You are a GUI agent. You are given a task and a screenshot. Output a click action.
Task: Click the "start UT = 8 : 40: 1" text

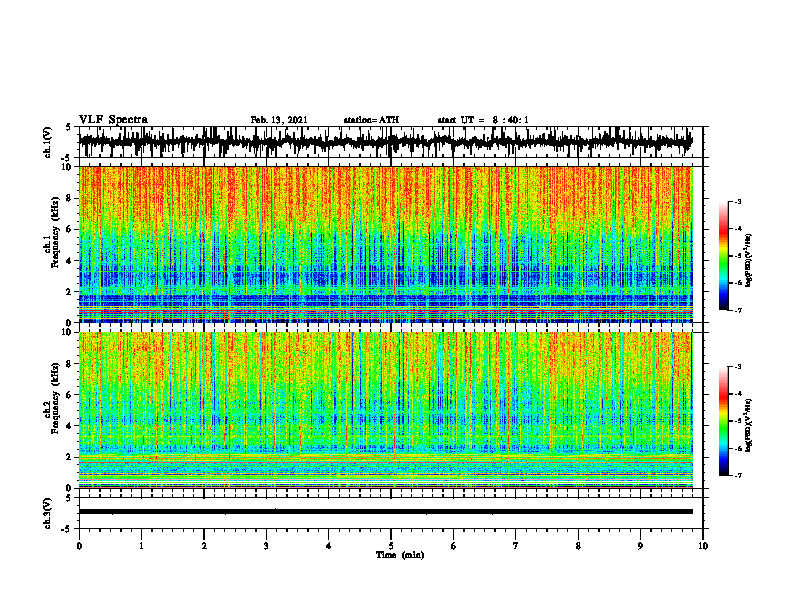(483, 120)
